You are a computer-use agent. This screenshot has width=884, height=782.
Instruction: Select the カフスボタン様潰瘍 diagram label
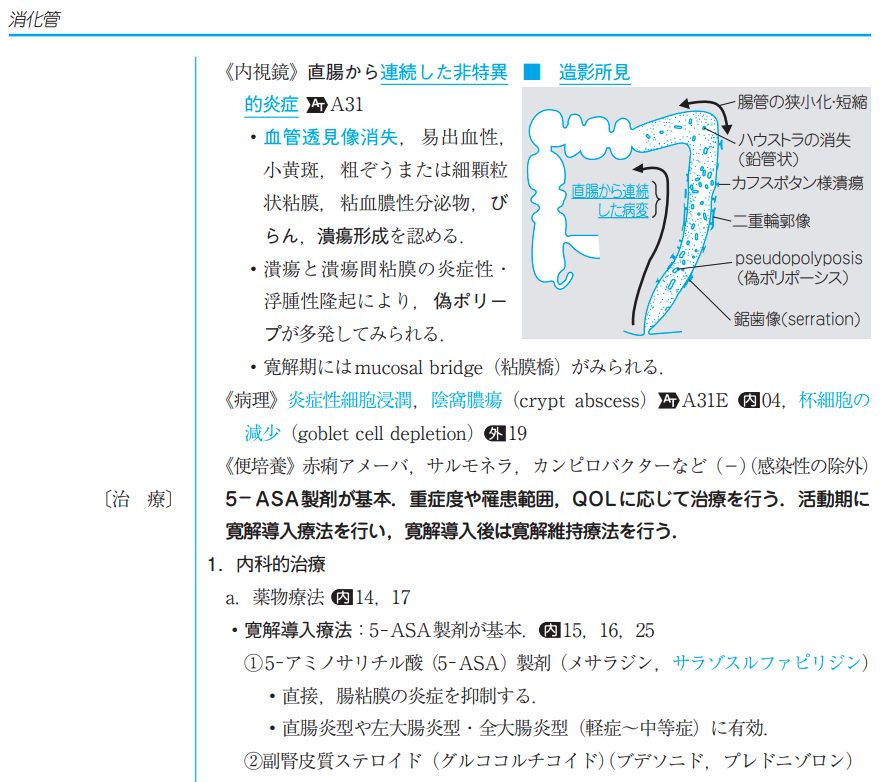tap(798, 184)
